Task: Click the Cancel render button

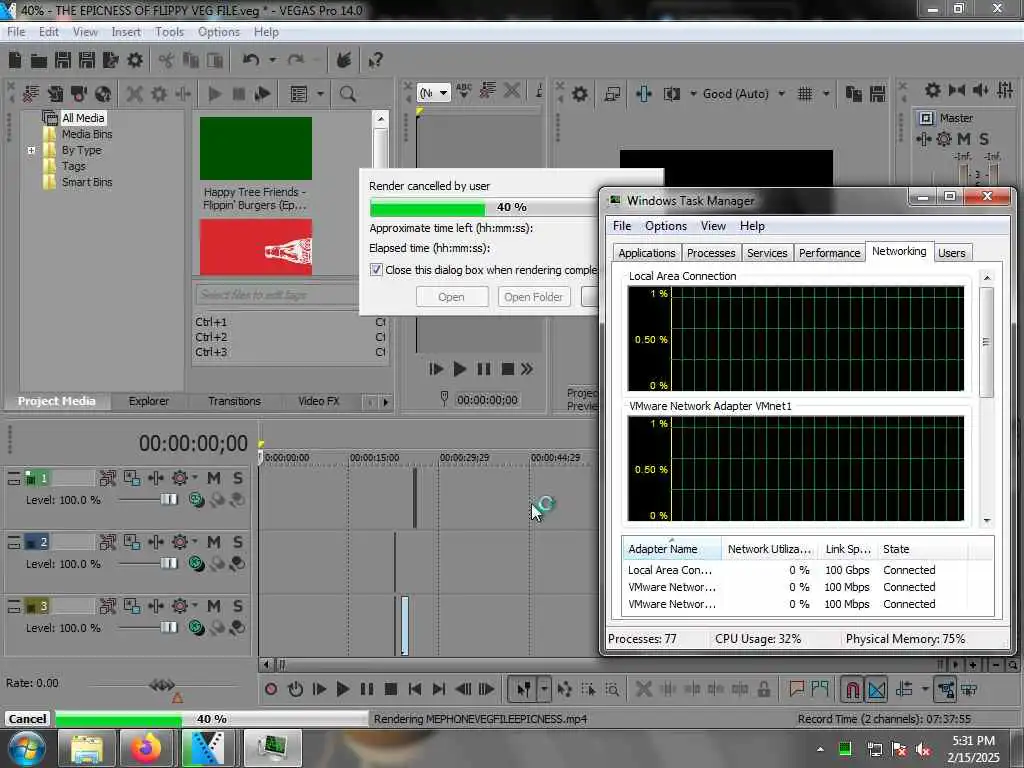Action: point(27,719)
